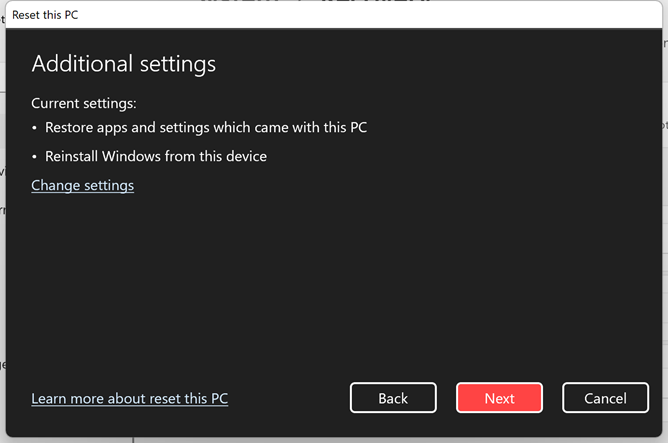This screenshot has width=668, height=443.
Task: Click the Reset this PC title text
Action: click(x=45, y=15)
